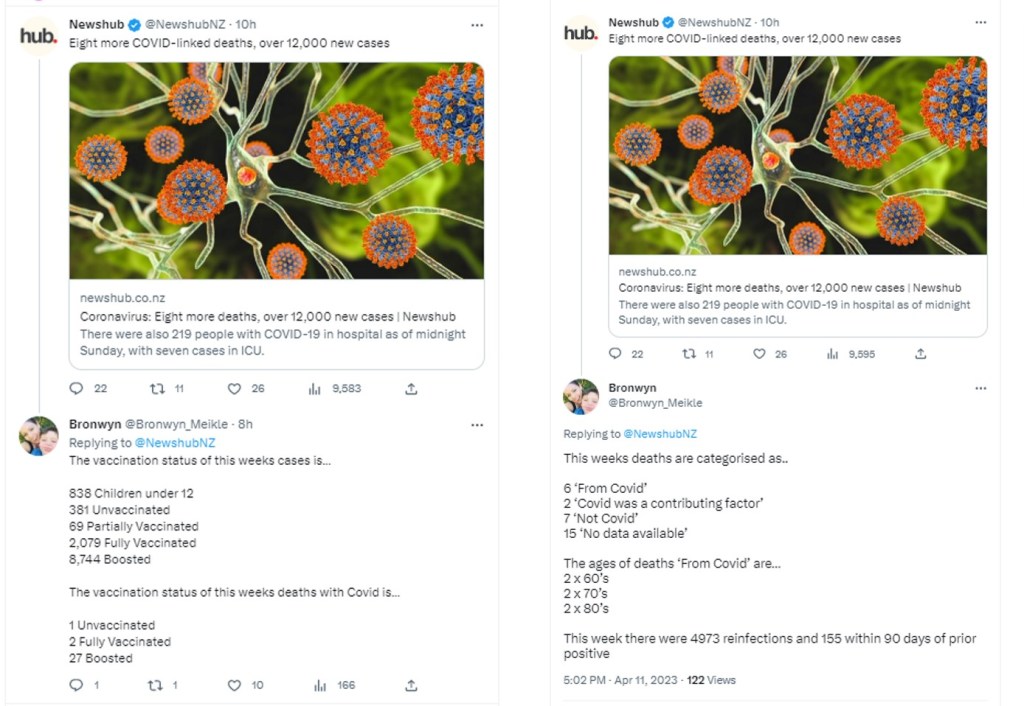Open more options on Bronwyn's left reply
This screenshot has width=1024, height=706.
(477, 424)
